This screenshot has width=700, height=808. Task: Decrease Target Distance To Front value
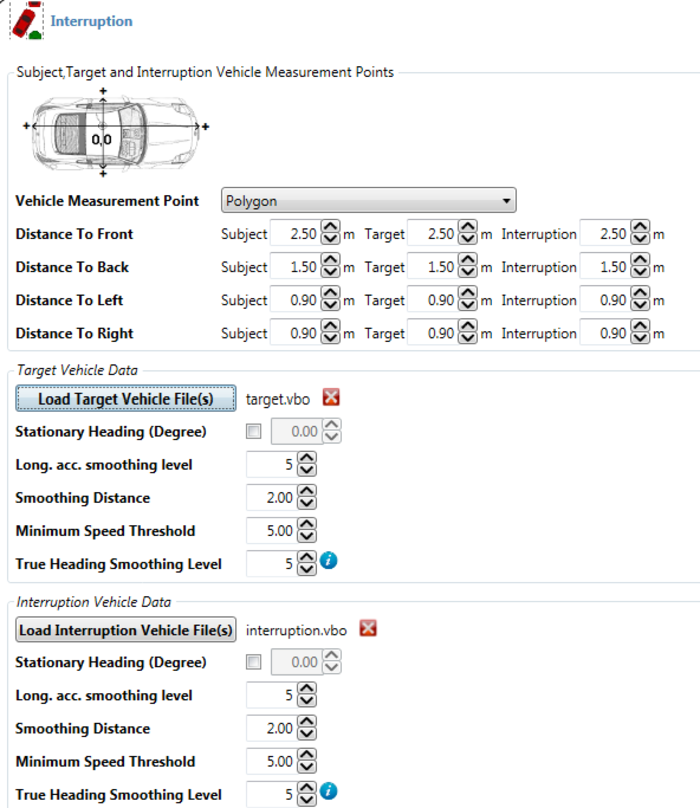click(468, 240)
